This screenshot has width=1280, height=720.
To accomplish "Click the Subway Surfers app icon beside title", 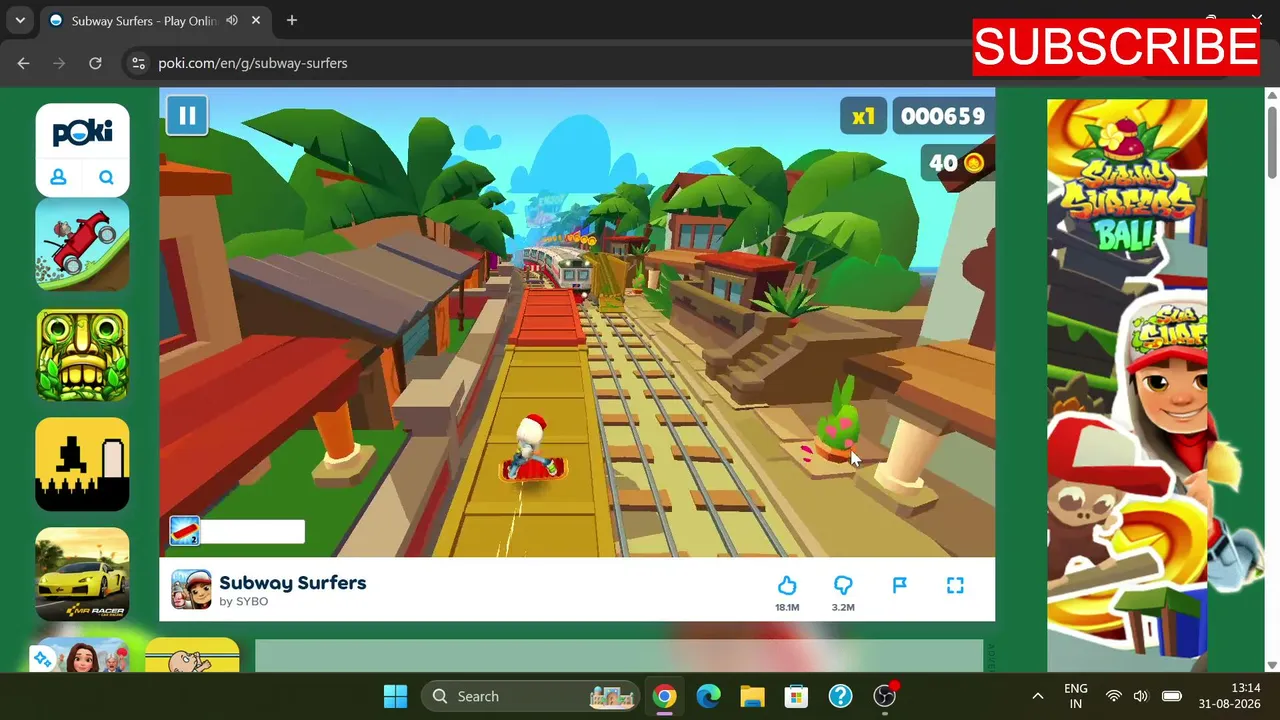I will (191, 589).
